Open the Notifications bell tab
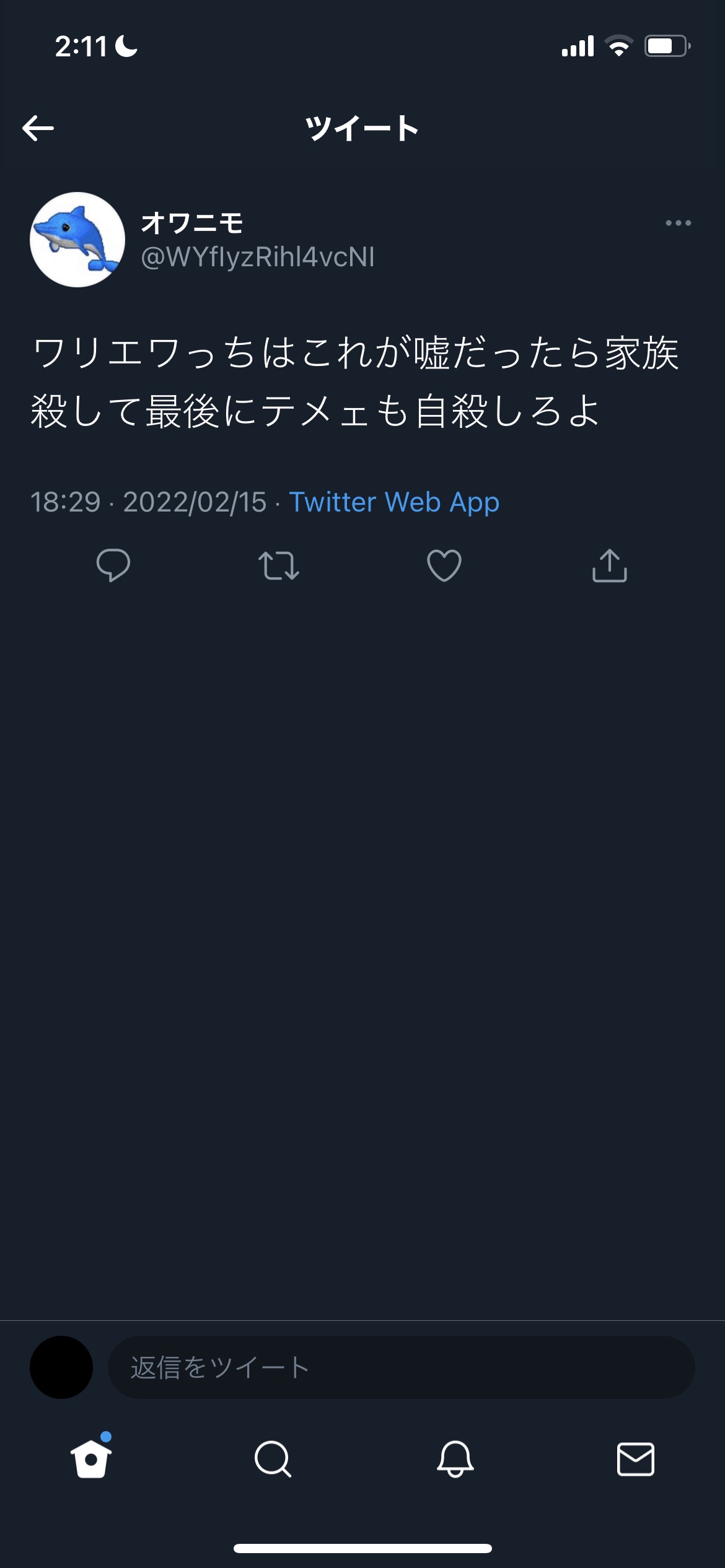This screenshot has height=1568, width=725. (455, 1459)
